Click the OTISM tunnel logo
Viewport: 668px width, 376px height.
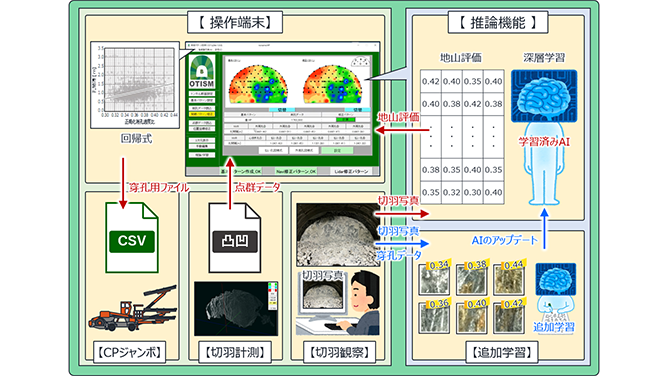pos(202,71)
